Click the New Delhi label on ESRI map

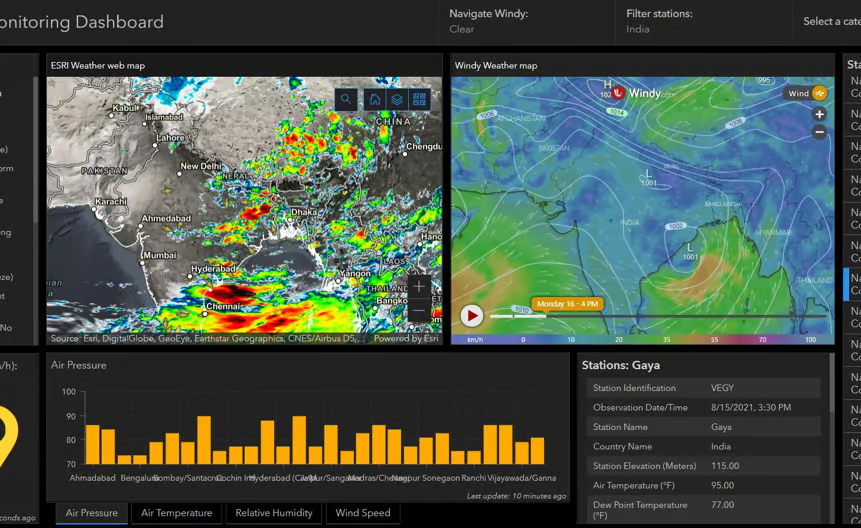coord(201,166)
